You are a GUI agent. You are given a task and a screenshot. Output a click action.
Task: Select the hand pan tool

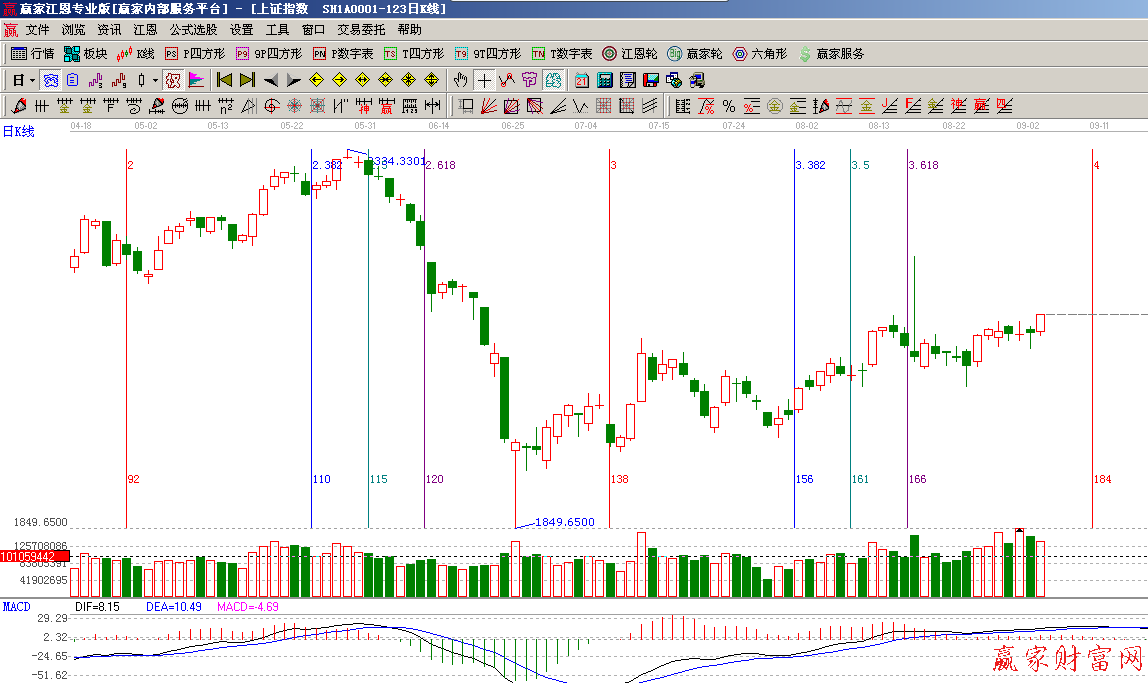pyautogui.click(x=460, y=80)
